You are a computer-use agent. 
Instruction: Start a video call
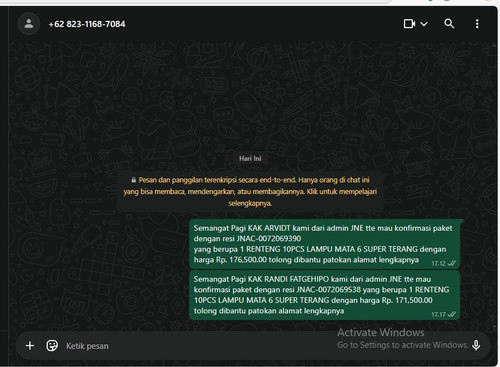[x=409, y=24]
